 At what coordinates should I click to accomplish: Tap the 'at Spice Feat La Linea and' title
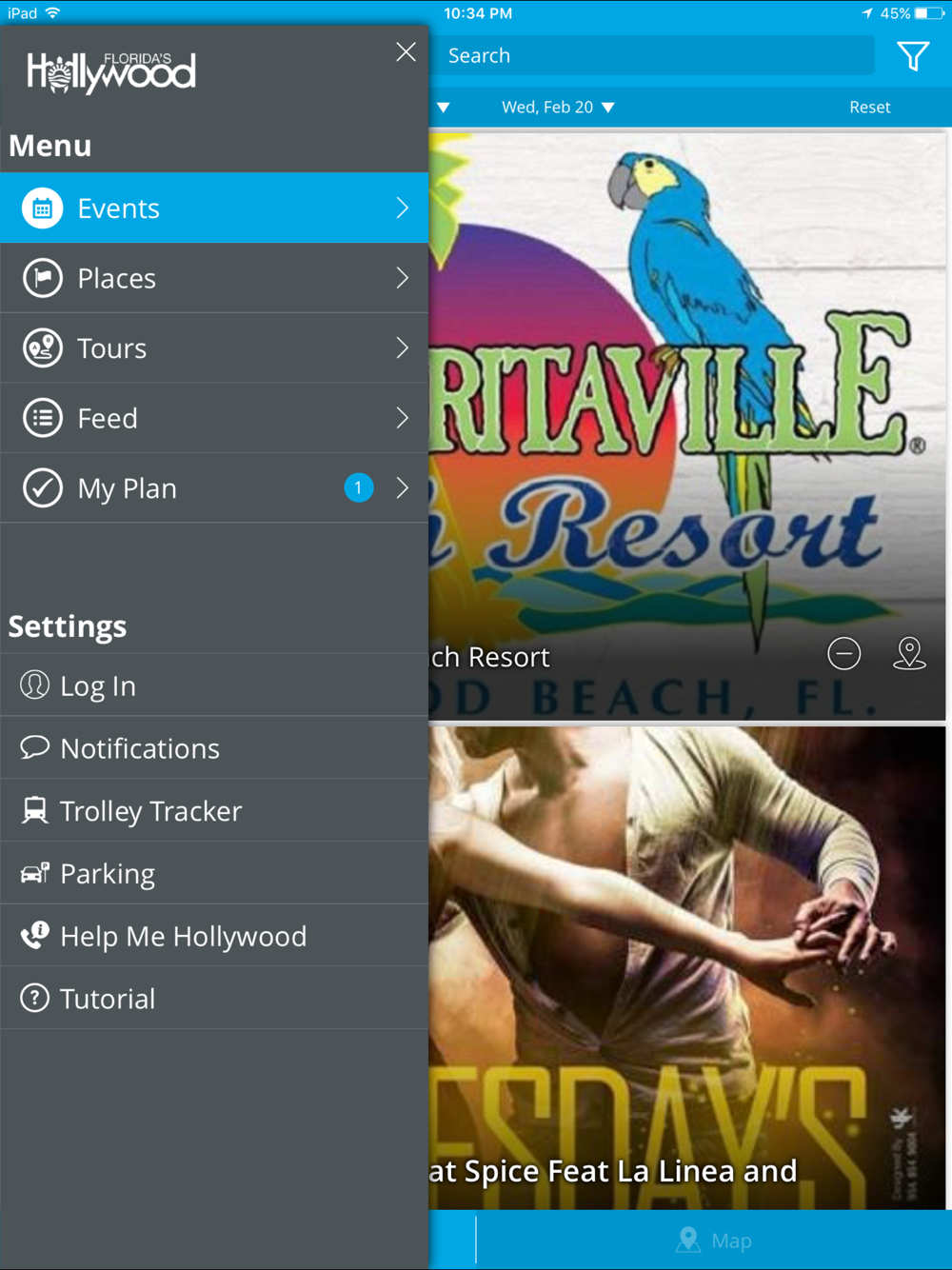point(612,1171)
